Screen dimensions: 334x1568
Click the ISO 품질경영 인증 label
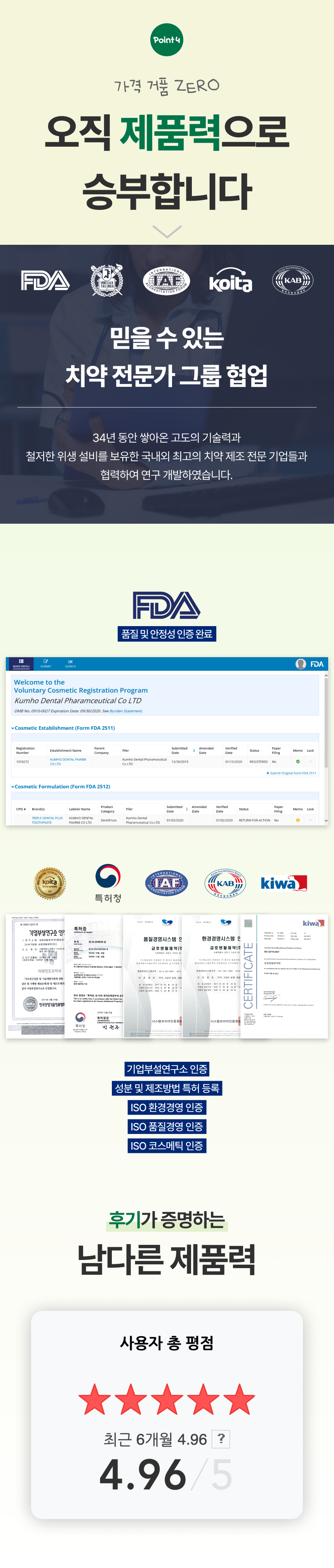(167, 1126)
